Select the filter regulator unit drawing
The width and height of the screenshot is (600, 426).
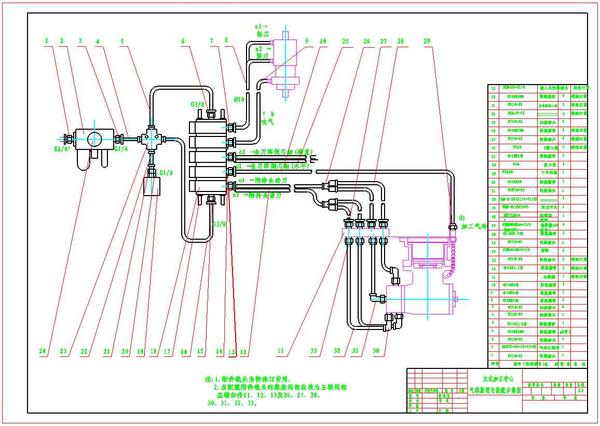pyautogui.click(x=94, y=149)
